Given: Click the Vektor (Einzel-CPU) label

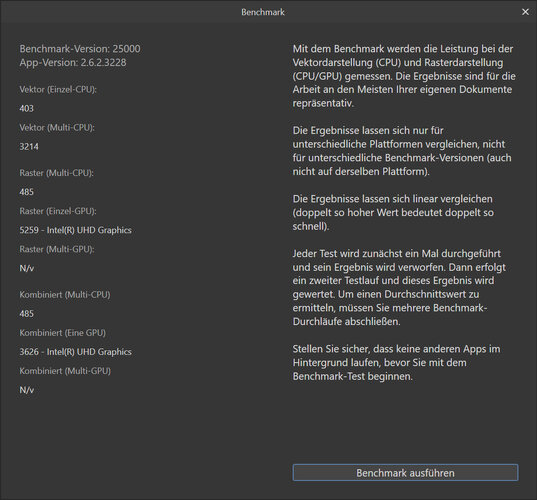Looking at the screenshot, I should [x=58, y=89].
